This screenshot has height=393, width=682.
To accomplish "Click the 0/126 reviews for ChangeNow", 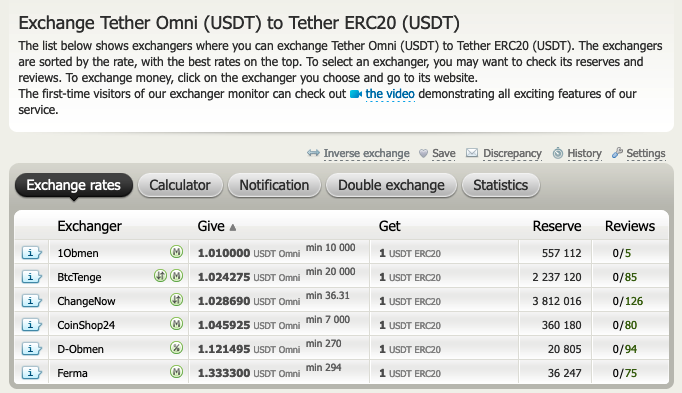I will (628, 301).
